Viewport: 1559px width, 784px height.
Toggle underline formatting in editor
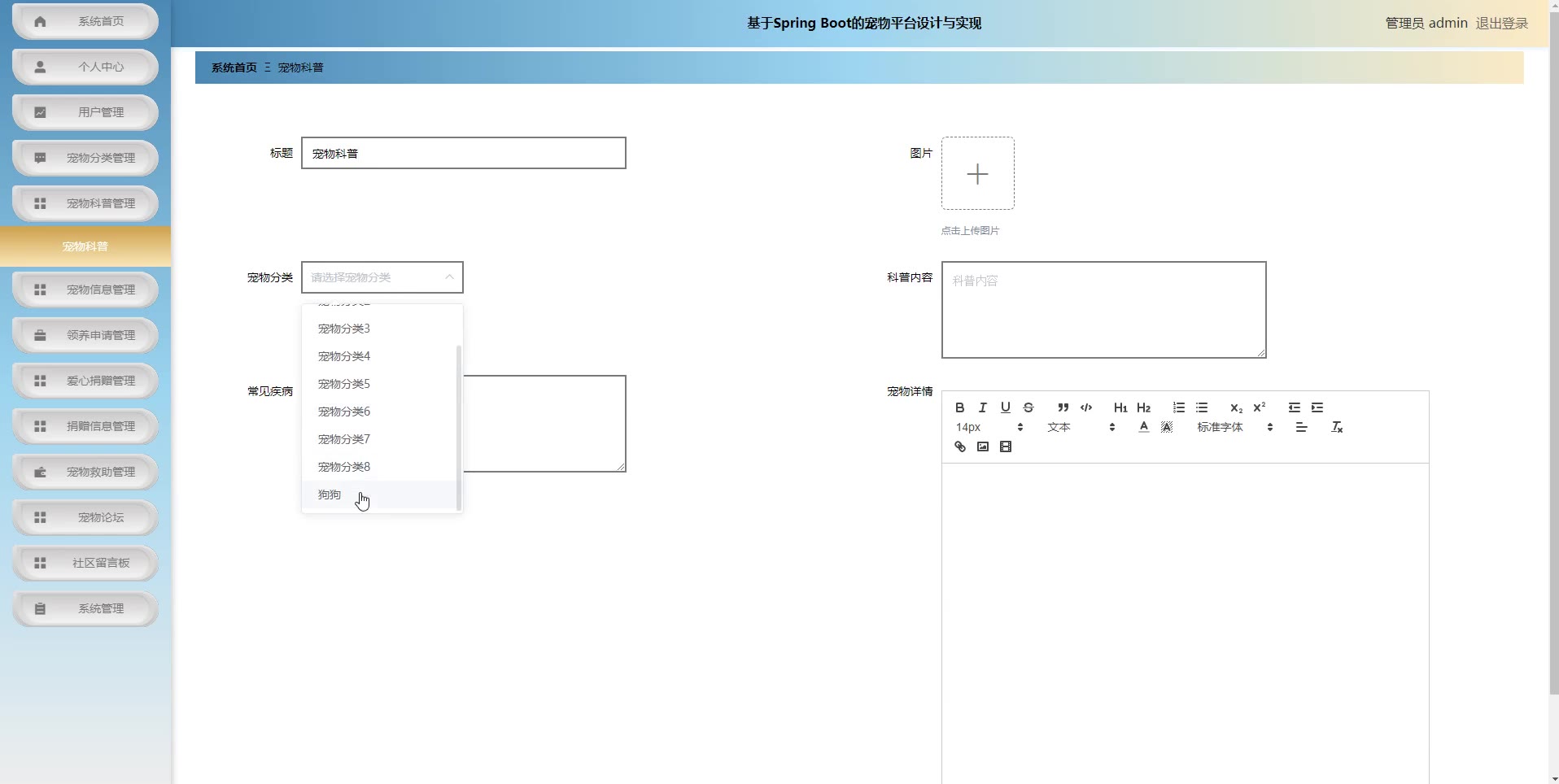point(1005,407)
